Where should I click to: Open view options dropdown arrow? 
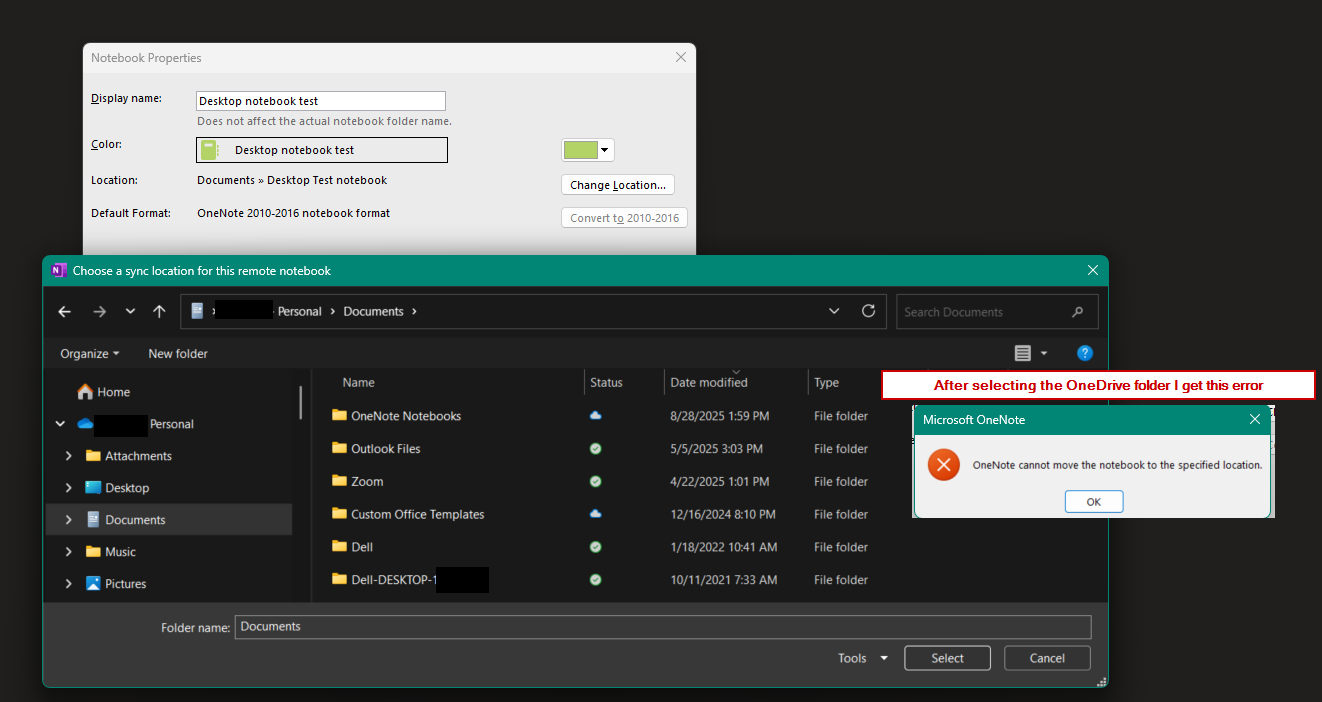point(1044,353)
